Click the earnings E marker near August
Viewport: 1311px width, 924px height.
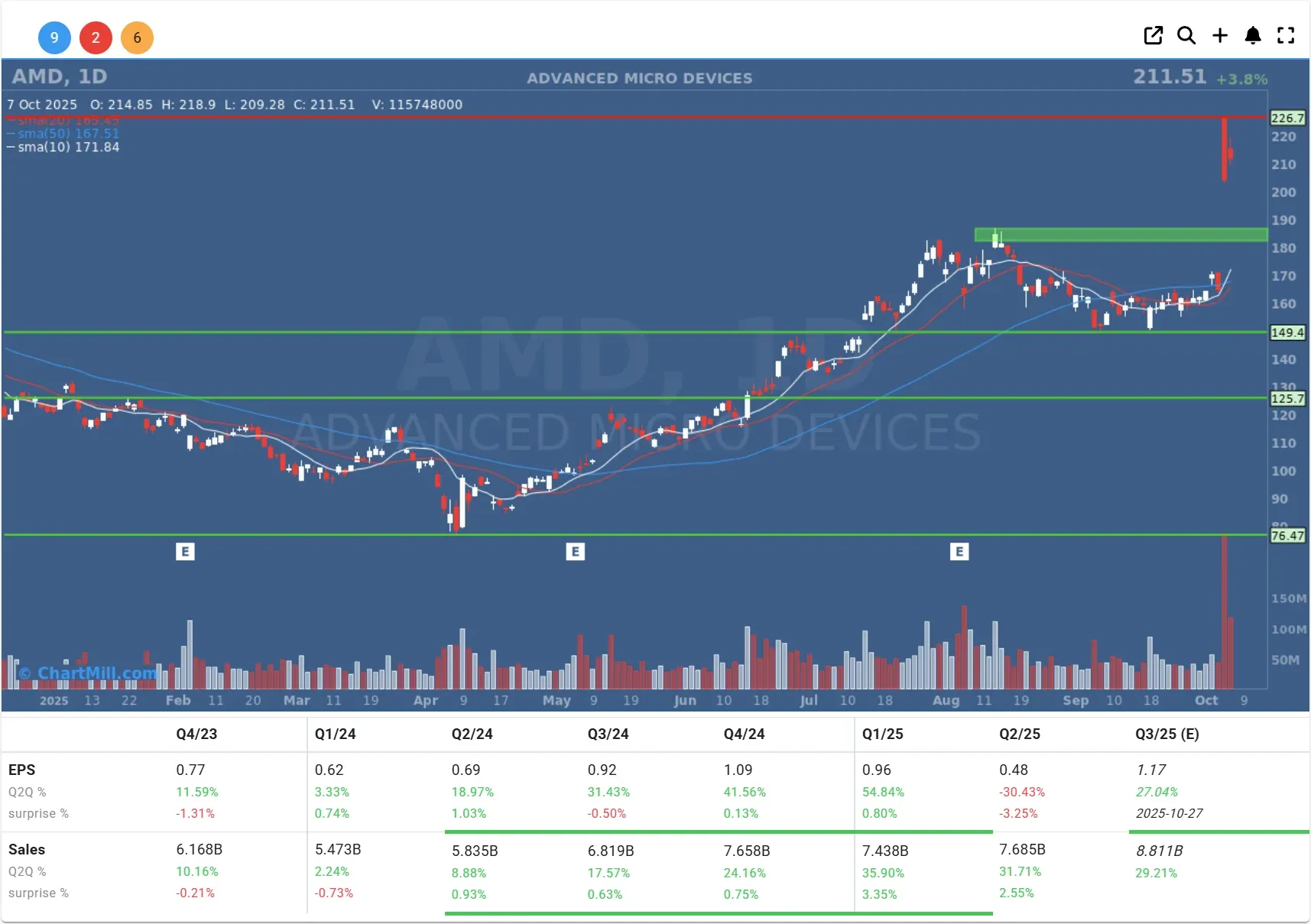coord(959,552)
